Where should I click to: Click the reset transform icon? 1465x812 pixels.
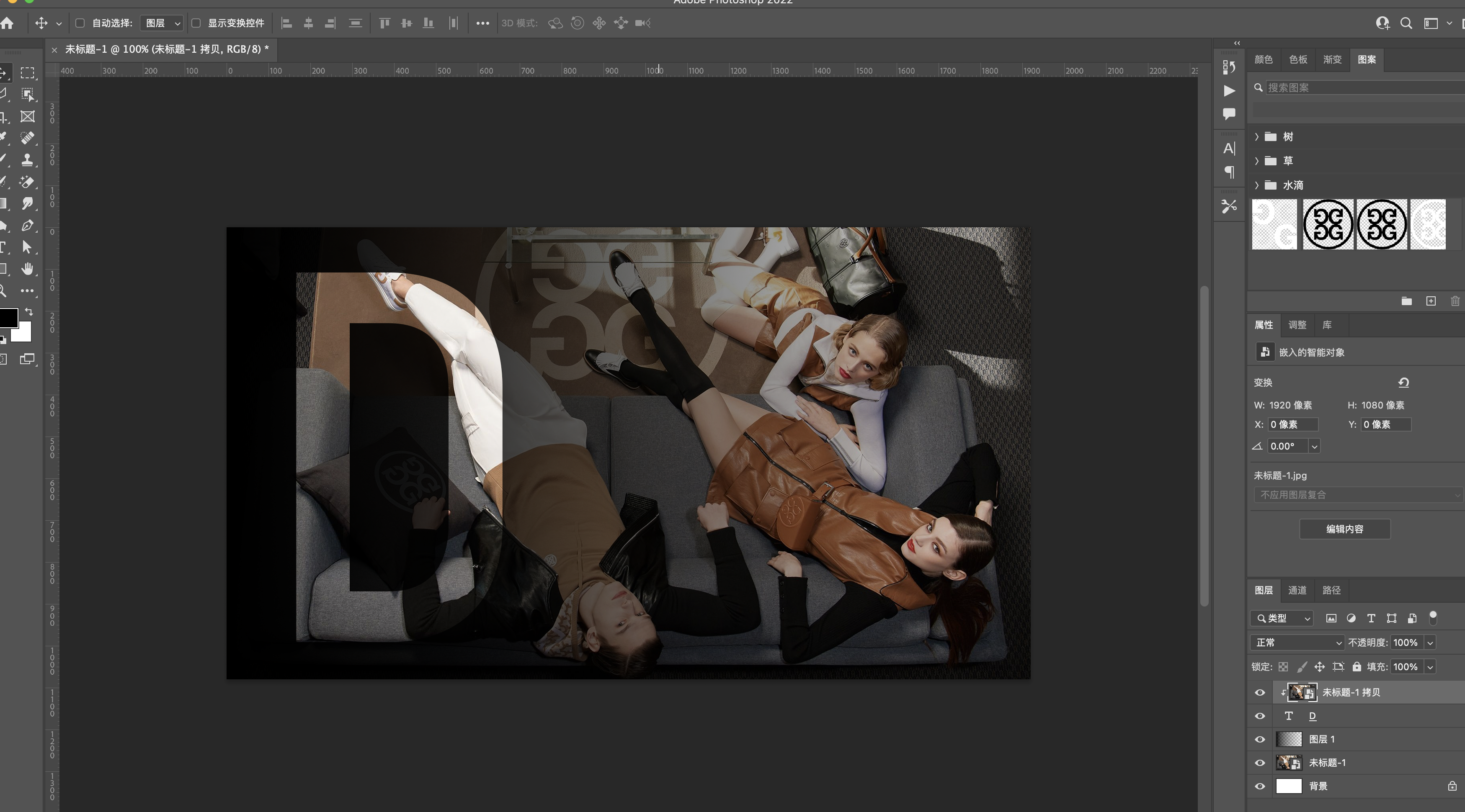[x=1403, y=383]
